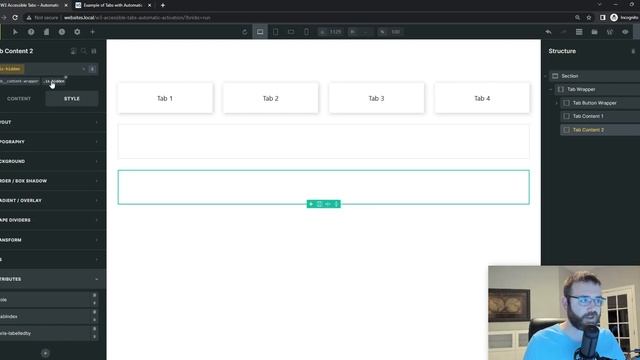Image resolution: width=640 pixels, height=360 pixels.
Task: Click the aria-labelledby attribute field
Action: coord(45,333)
